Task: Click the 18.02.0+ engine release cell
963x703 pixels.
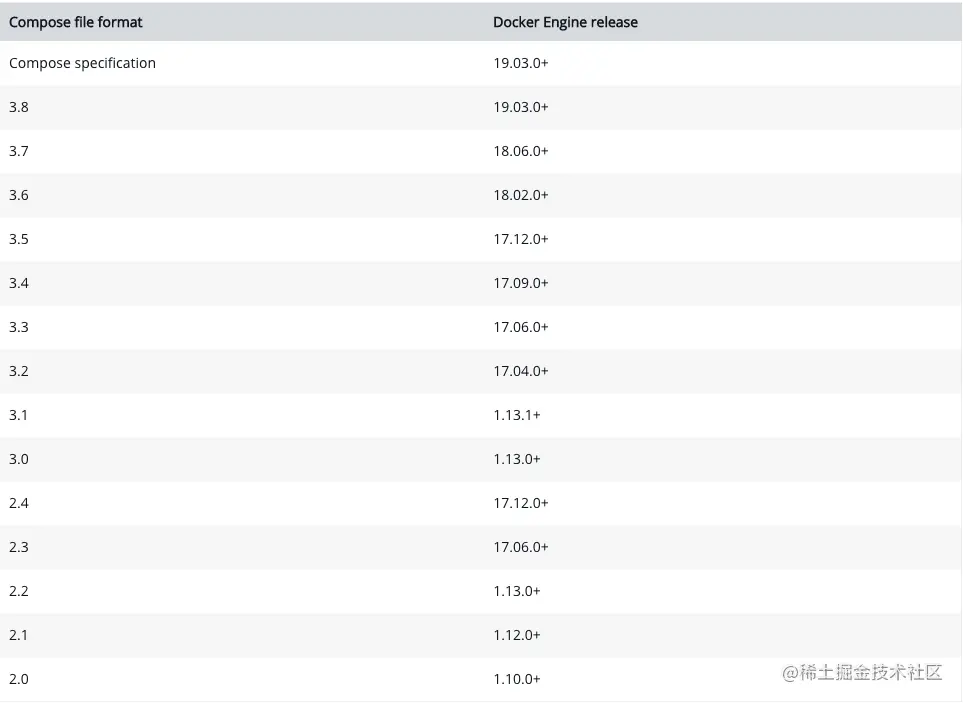Action: pos(521,195)
